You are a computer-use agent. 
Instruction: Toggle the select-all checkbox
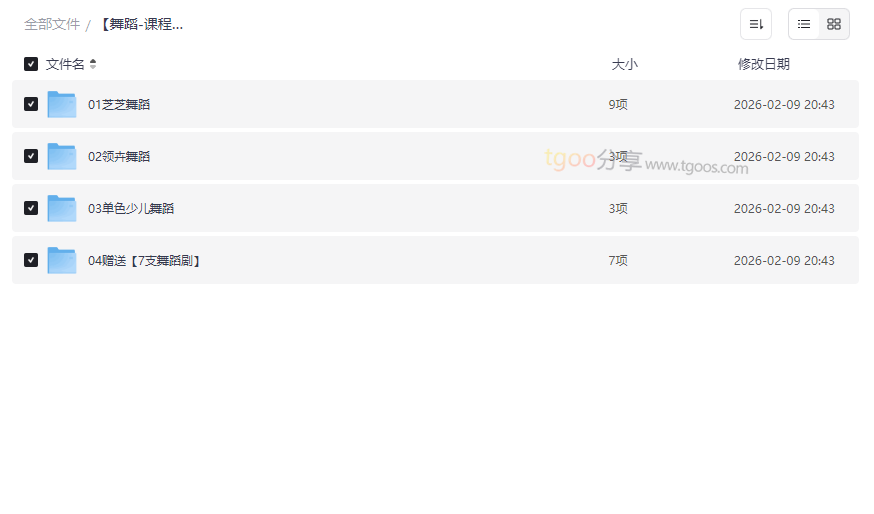(x=31, y=64)
